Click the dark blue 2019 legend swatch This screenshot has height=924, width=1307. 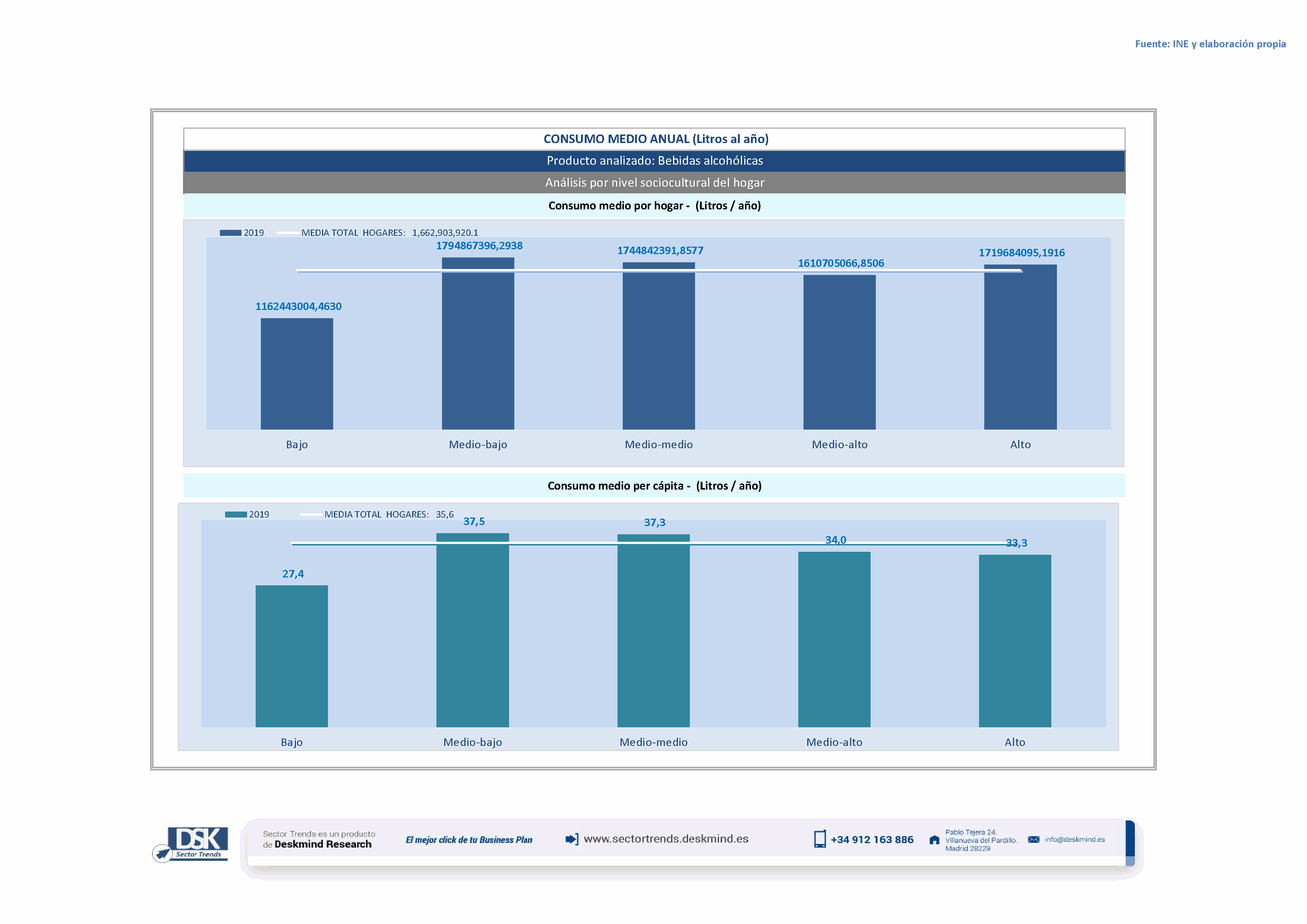231,233
